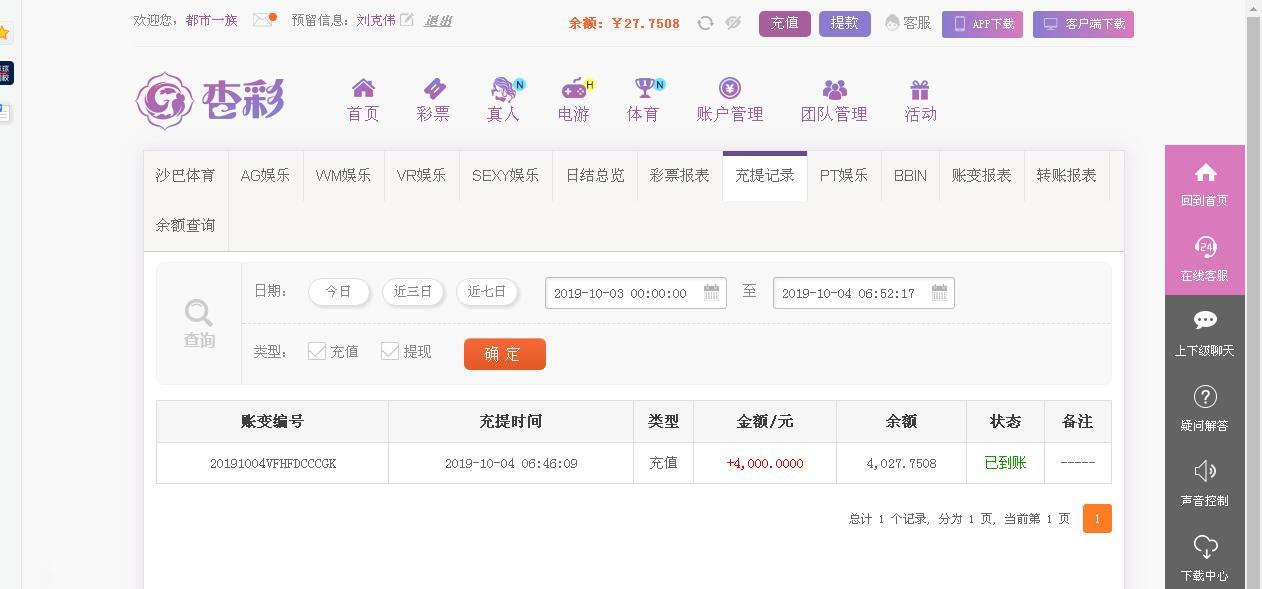Toggle the 充值 type checkbox
The width and height of the screenshot is (1262, 589).
(x=317, y=351)
